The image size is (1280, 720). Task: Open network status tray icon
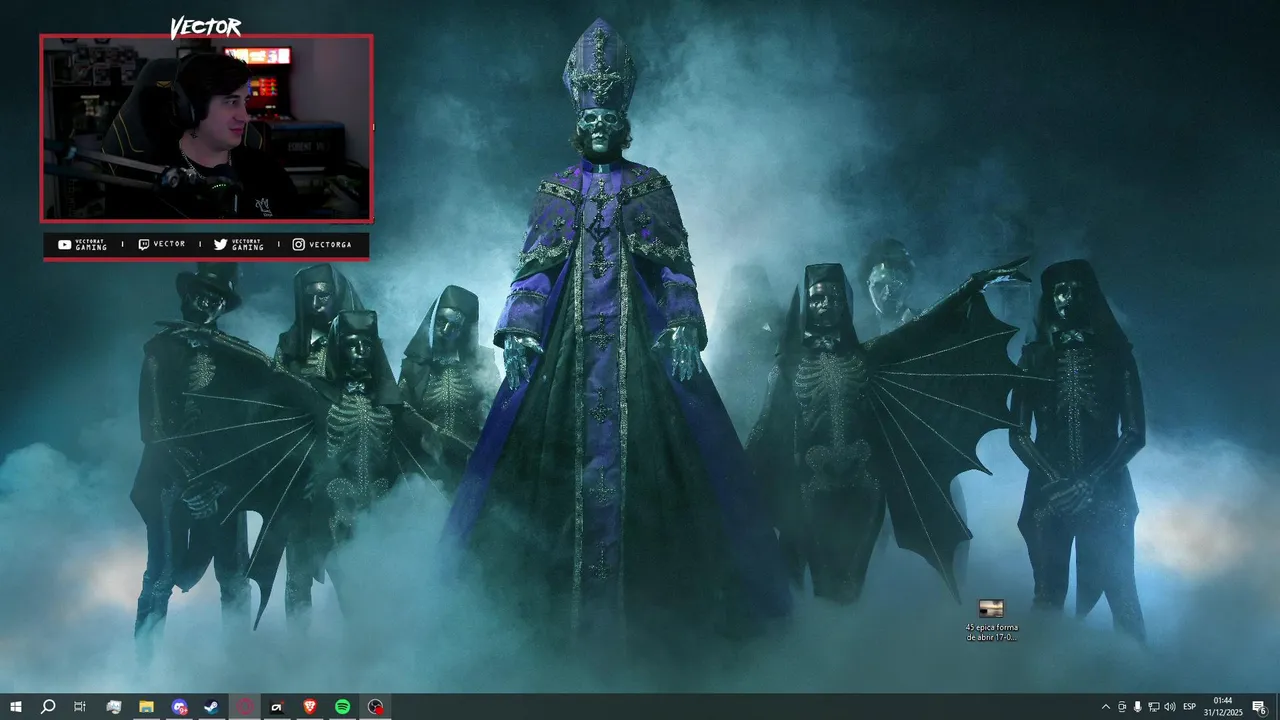(1153, 707)
